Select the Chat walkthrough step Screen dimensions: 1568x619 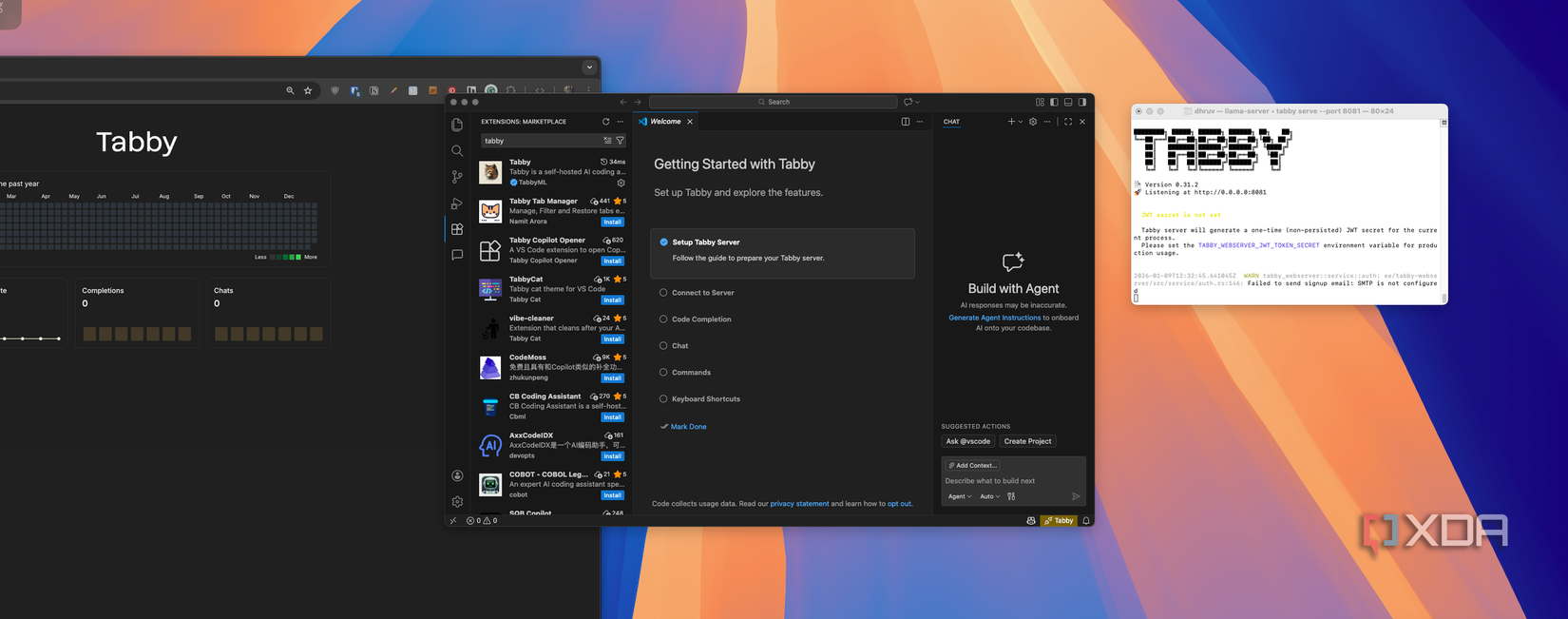(x=674, y=346)
